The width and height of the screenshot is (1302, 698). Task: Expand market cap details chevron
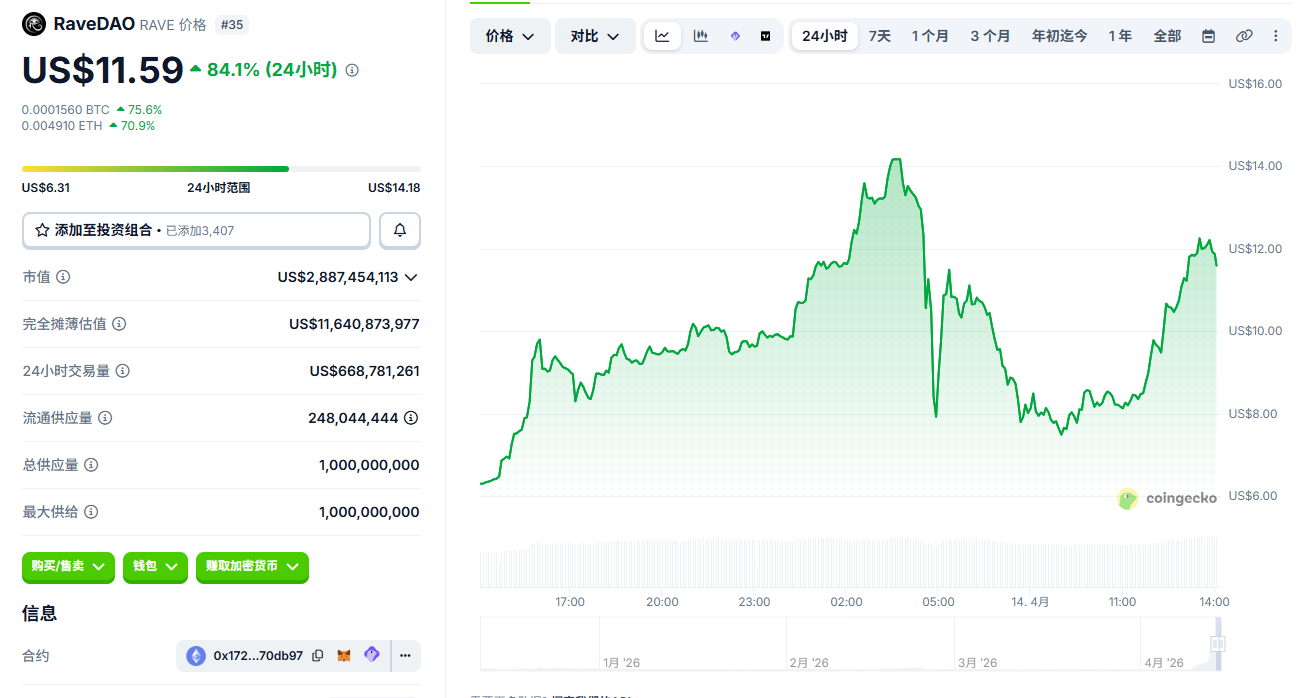(x=411, y=277)
